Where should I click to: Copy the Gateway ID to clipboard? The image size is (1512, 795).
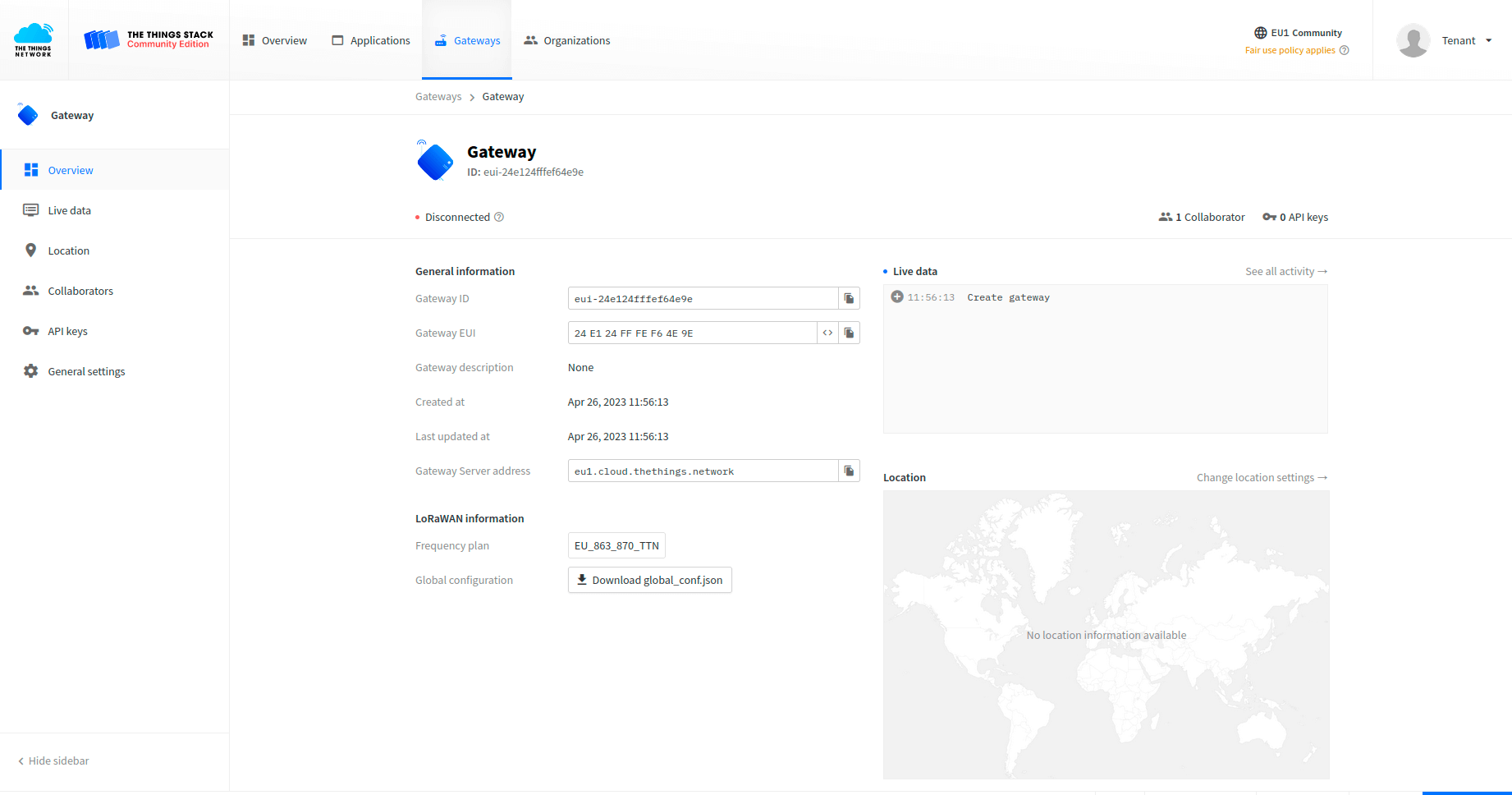coord(849,299)
